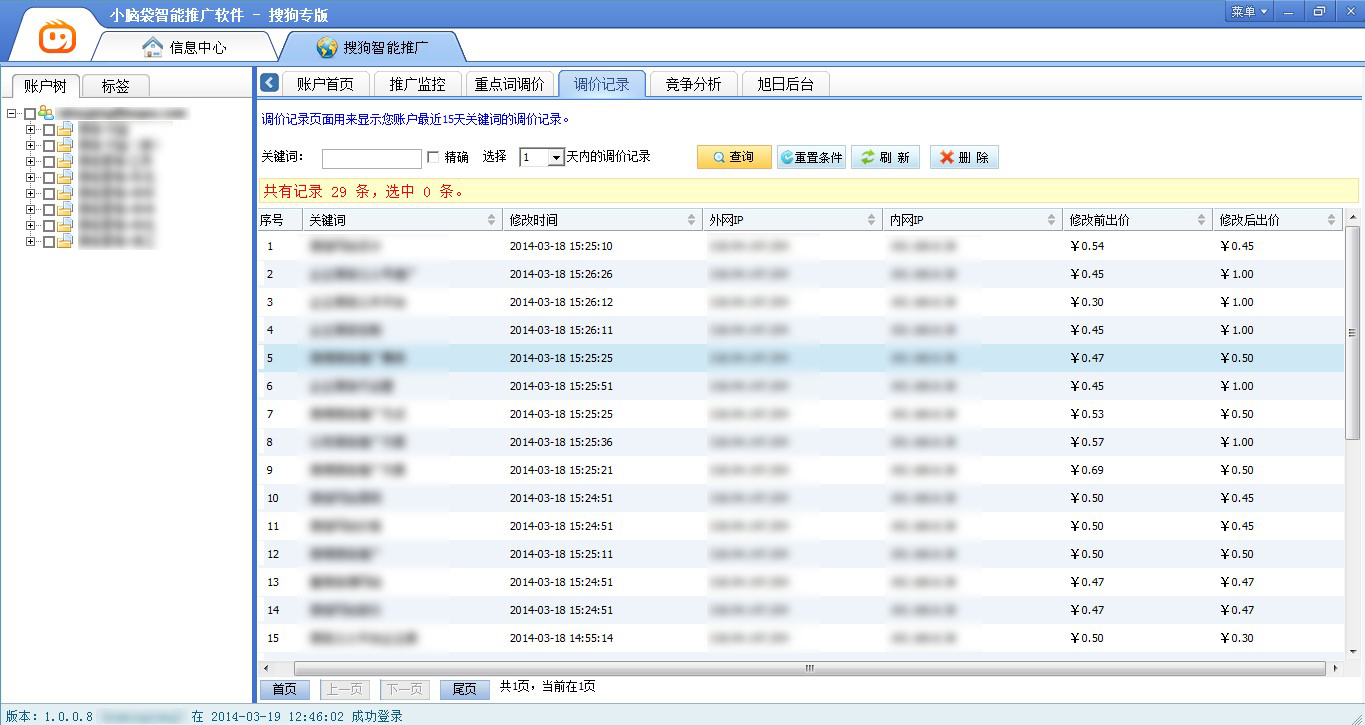
Task: Go to 首页 first page
Action: (x=285, y=689)
